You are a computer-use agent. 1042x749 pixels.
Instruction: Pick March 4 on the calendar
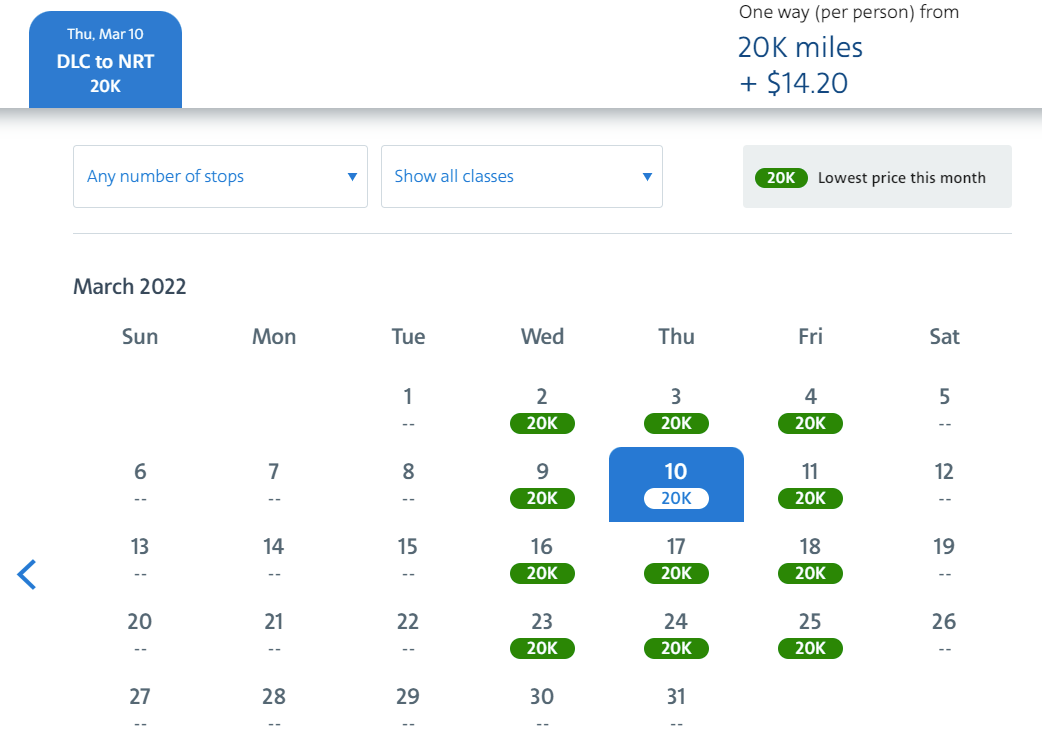pyautogui.click(x=810, y=409)
